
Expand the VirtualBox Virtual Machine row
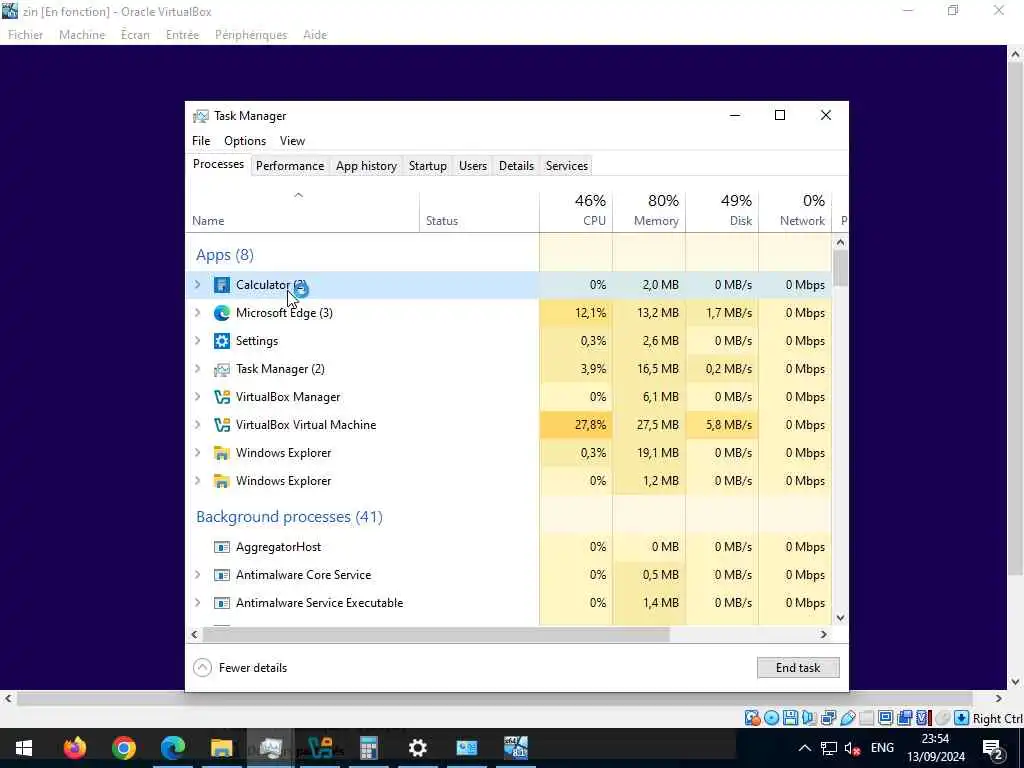pos(198,425)
